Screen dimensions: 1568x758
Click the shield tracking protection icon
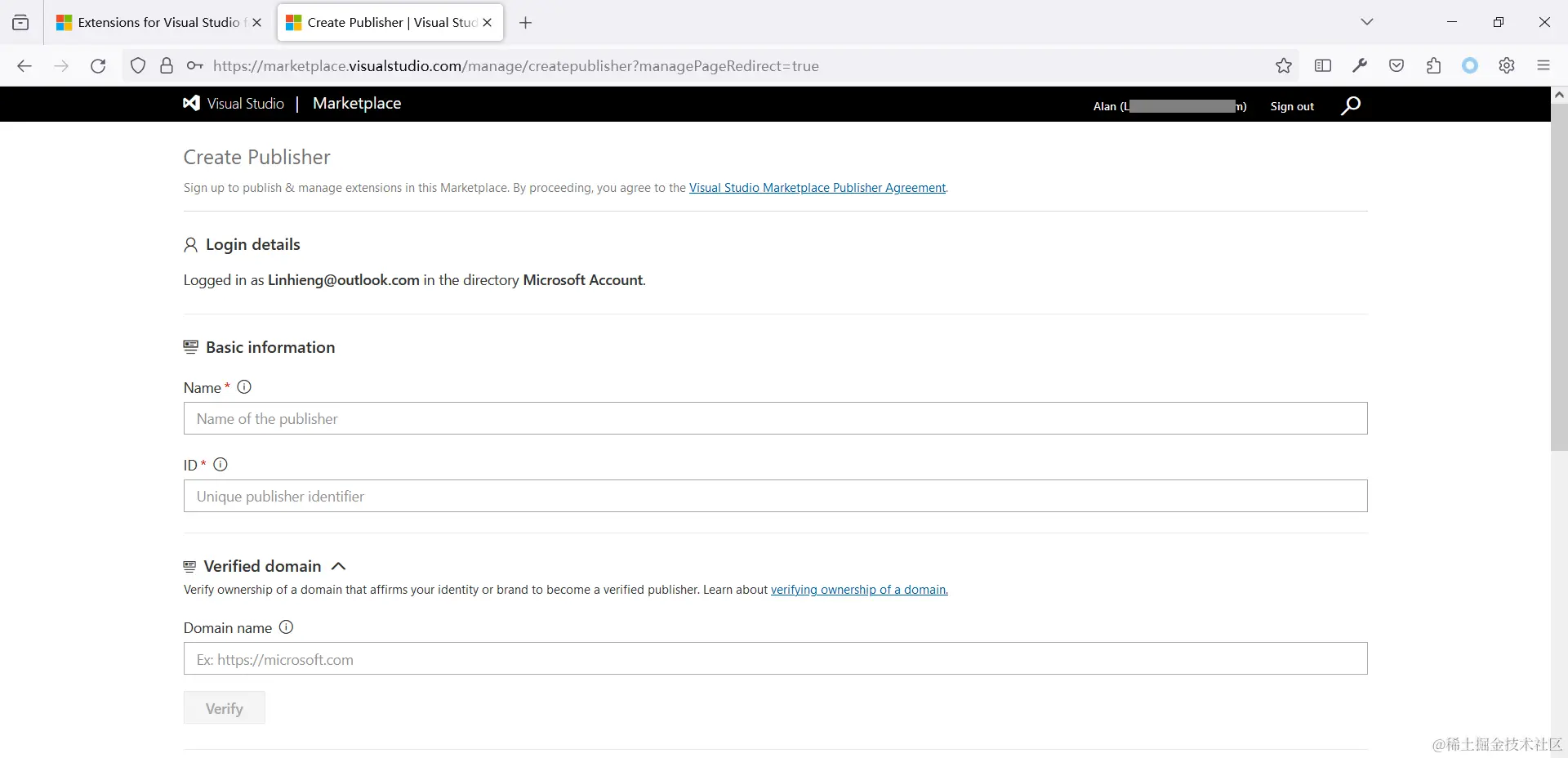point(138,66)
